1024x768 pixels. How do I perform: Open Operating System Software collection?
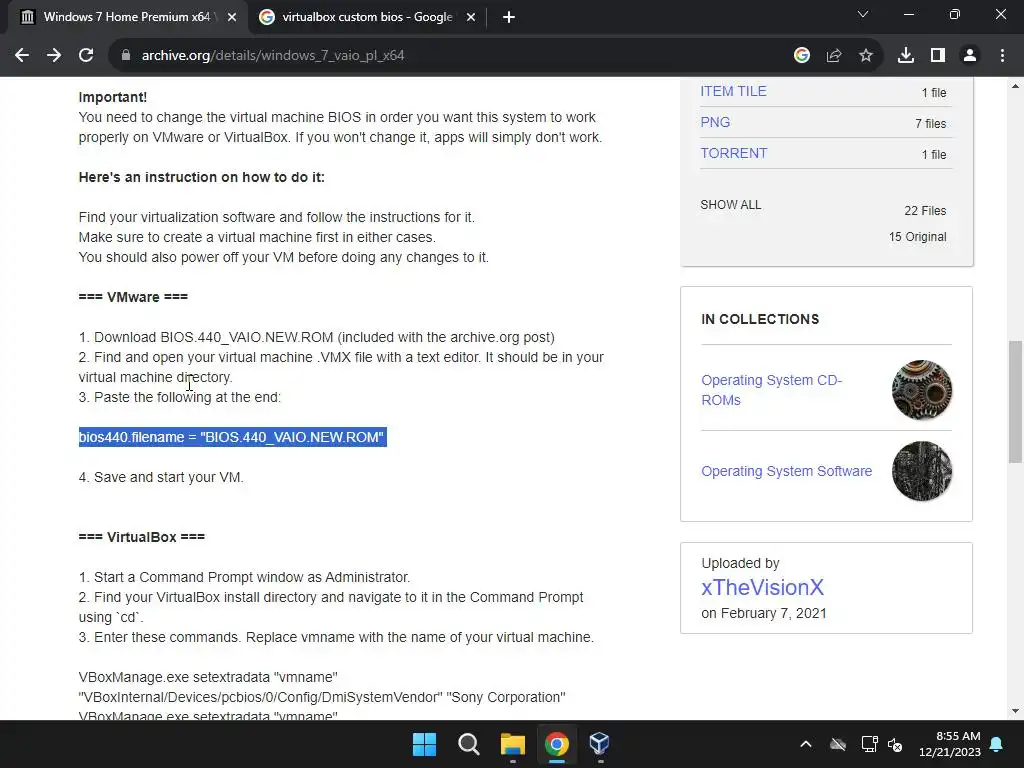click(786, 471)
